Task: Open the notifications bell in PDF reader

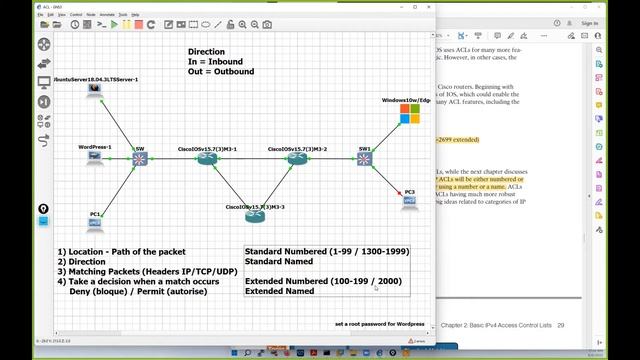Action: click(x=569, y=23)
